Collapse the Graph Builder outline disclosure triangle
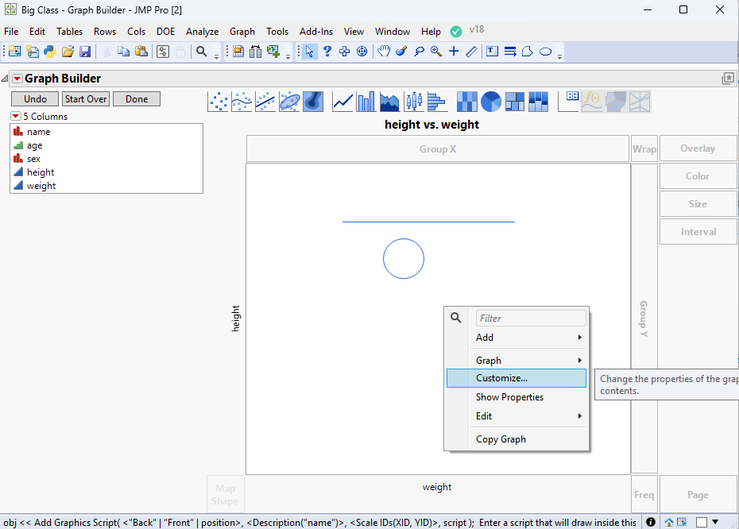This screenshot has height=529, width=739. click(x=5, y=79)
